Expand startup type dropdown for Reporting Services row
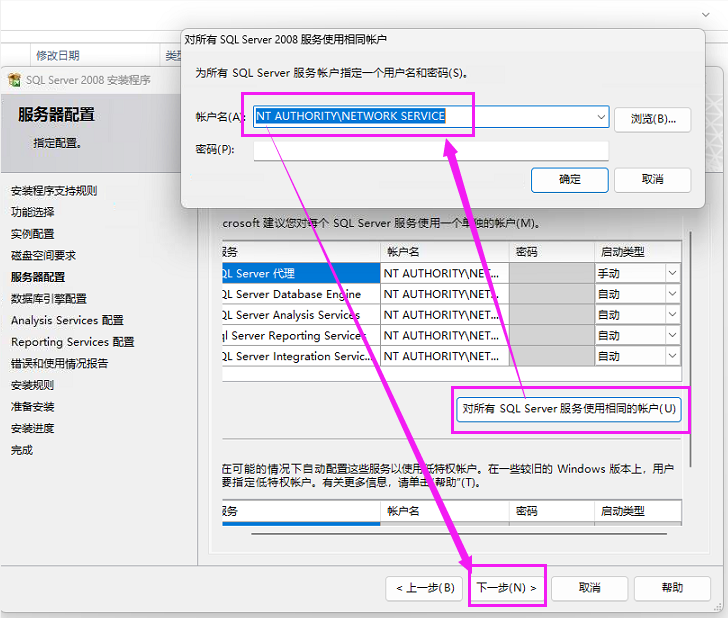The width and height of the screenshot is (728, 618). [x=672, y=335]
